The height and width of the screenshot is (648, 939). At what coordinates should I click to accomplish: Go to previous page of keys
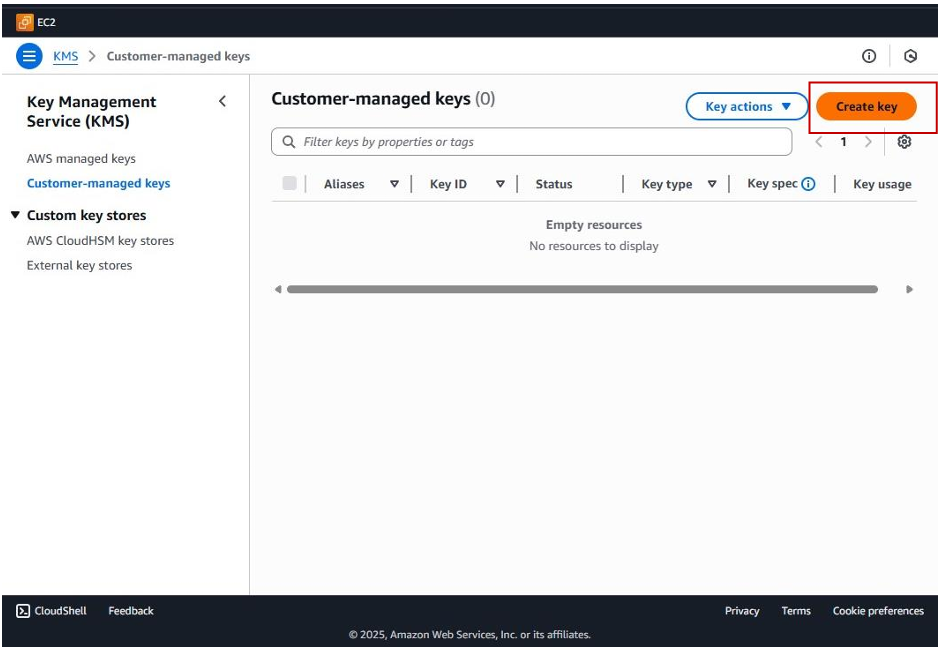(x=819, y=142)
